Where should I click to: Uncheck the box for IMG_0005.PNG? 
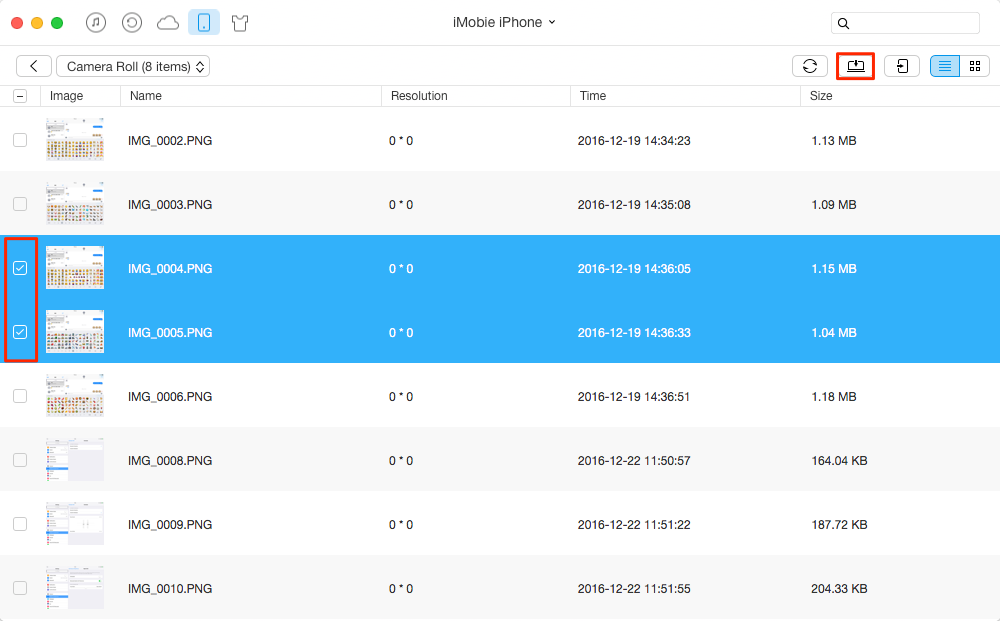tap(20, 332)
